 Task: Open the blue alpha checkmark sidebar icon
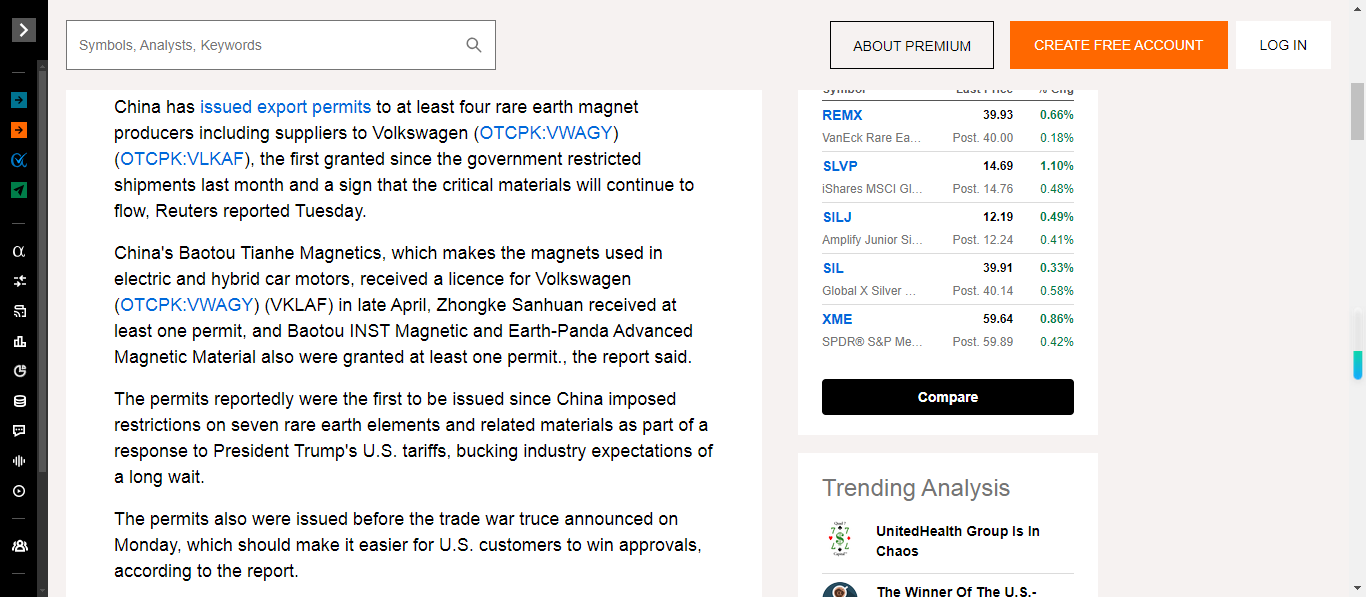pyautogui.click(x=19, y=160)
